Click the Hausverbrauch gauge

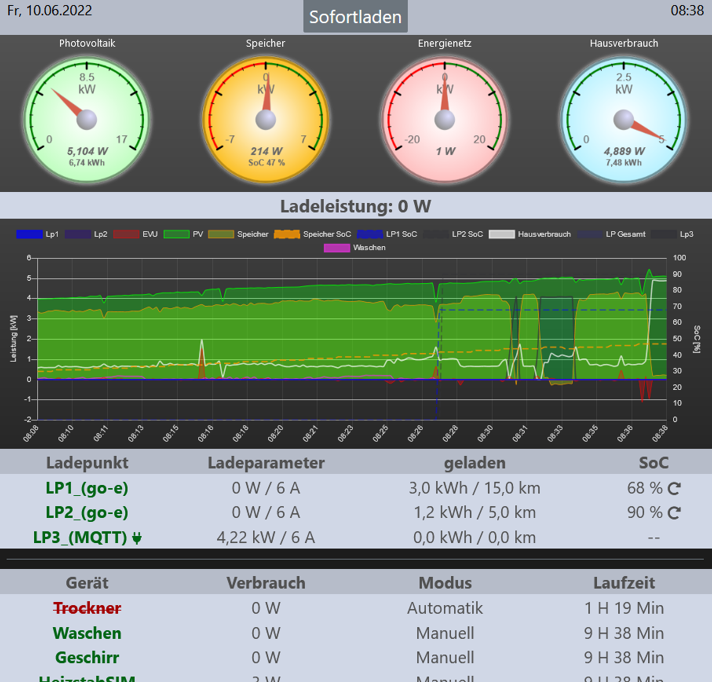pyautogui.click(x=624, y=118)
